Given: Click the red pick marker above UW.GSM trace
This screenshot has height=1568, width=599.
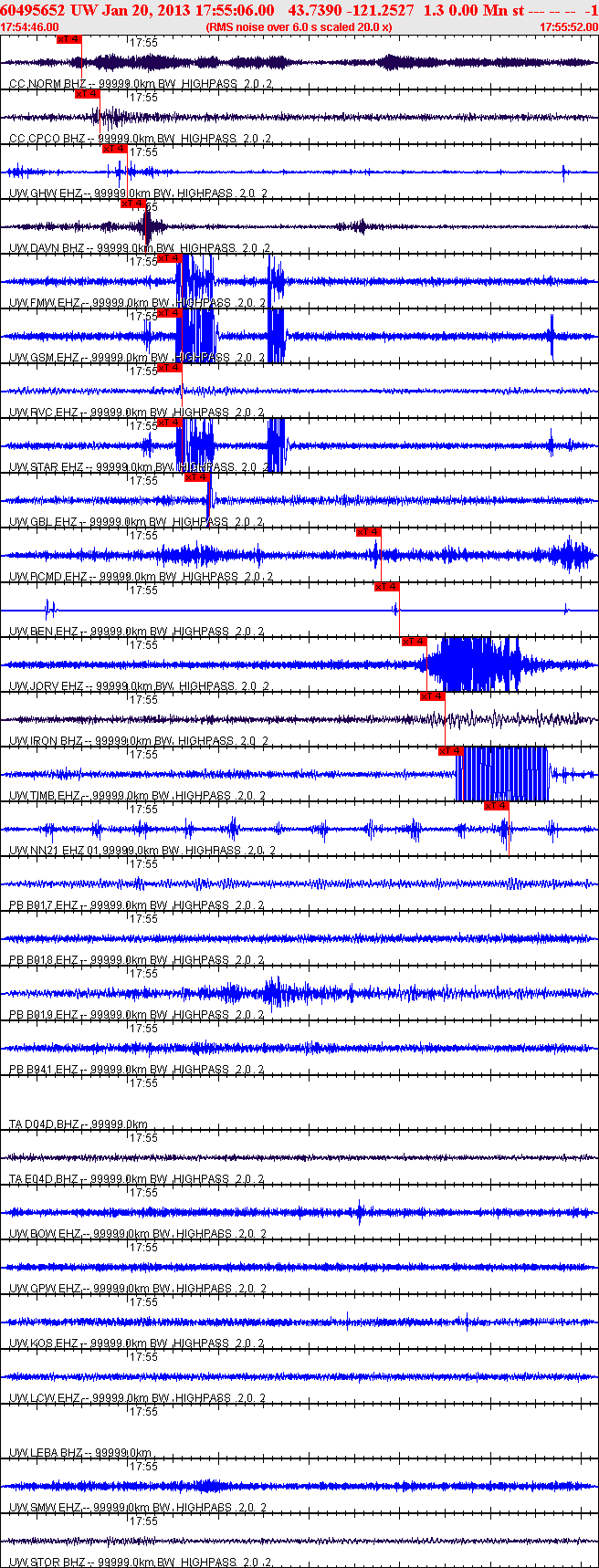Looking at the screenshot, I should [x=170, y=313].
